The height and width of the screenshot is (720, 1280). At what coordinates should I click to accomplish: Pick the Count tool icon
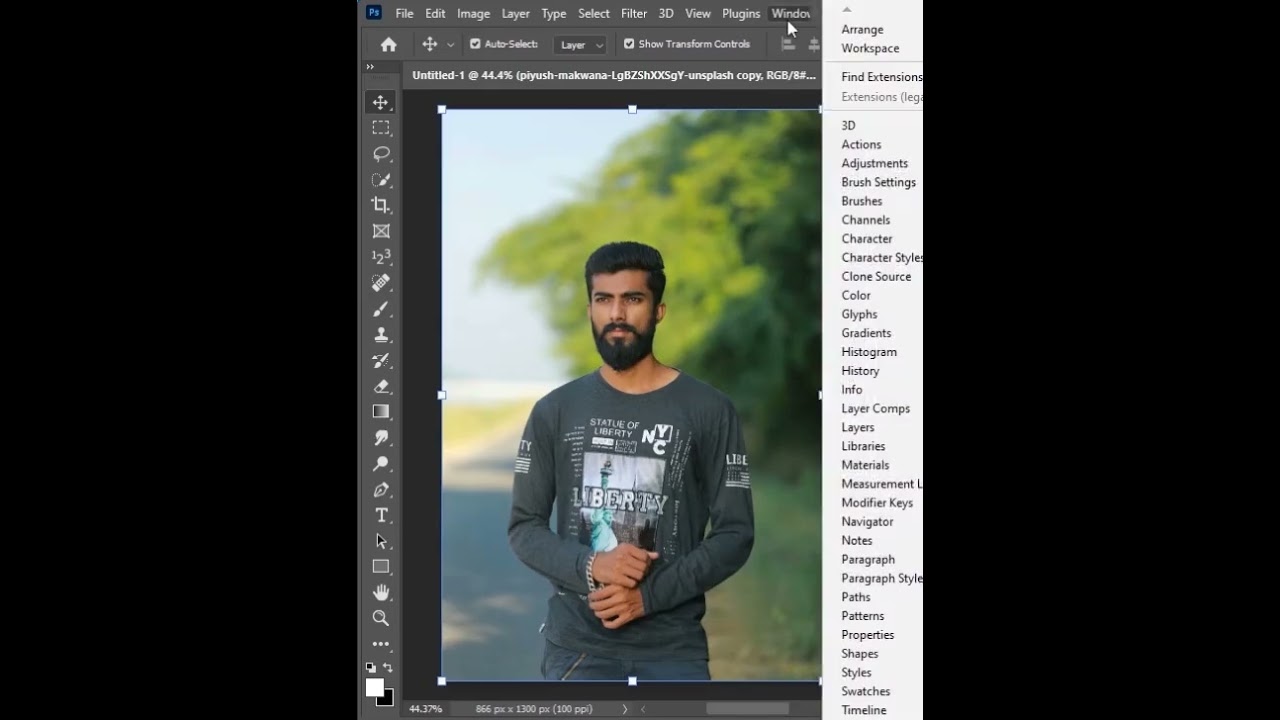pos(381,257)
